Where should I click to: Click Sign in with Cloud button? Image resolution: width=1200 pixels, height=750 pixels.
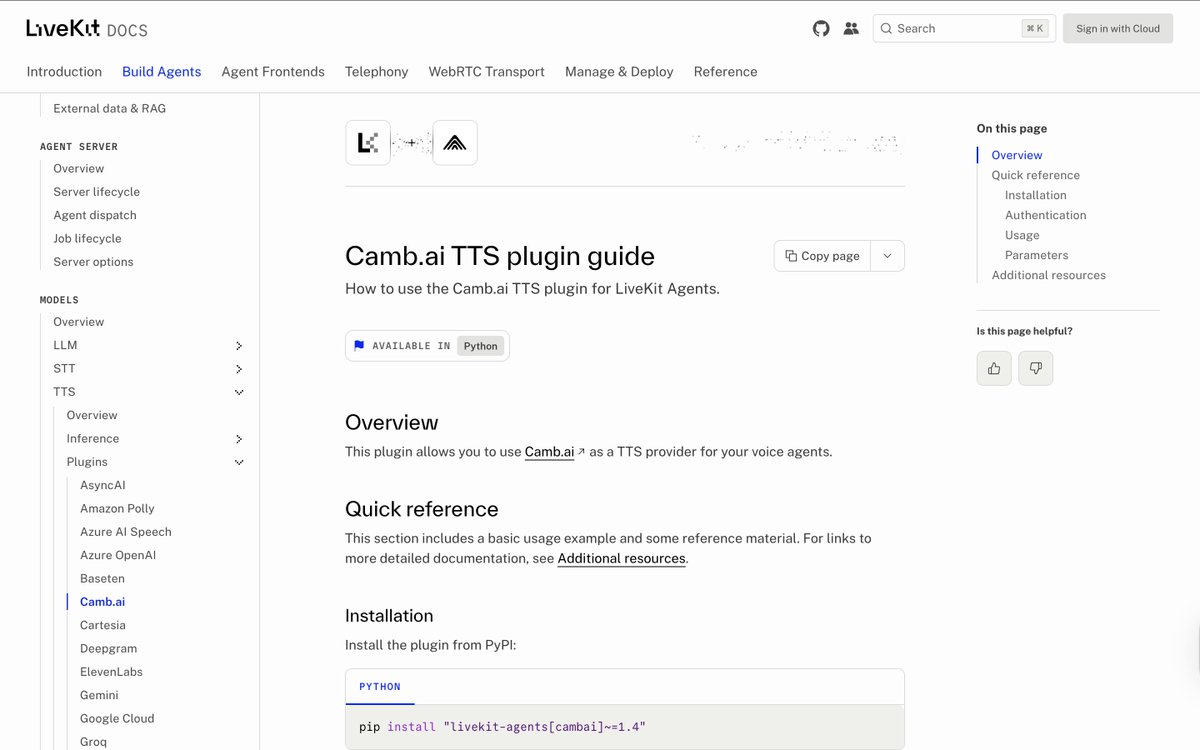pos(1118,29)
